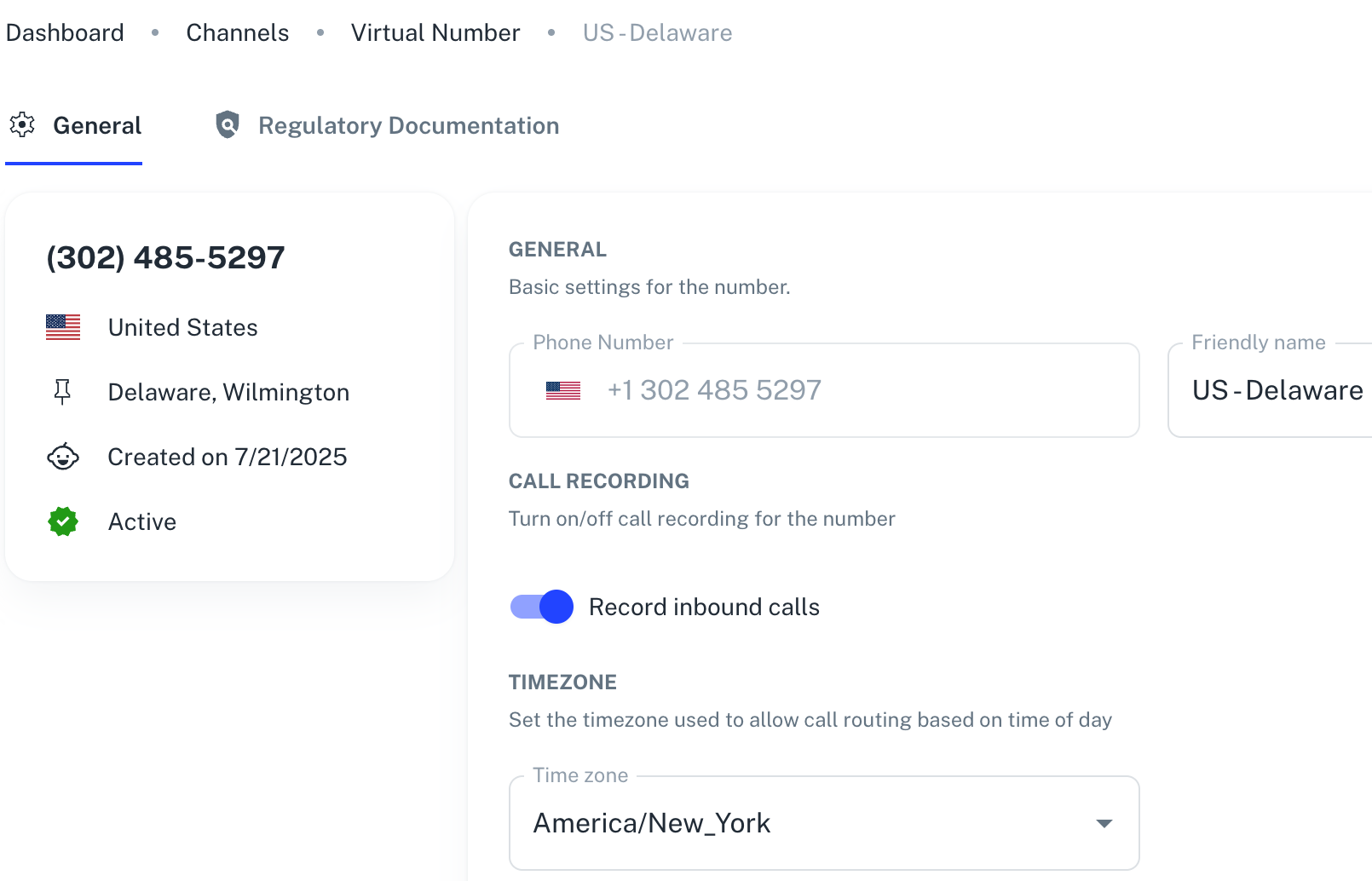Click the Friendly name input field

1271,390
